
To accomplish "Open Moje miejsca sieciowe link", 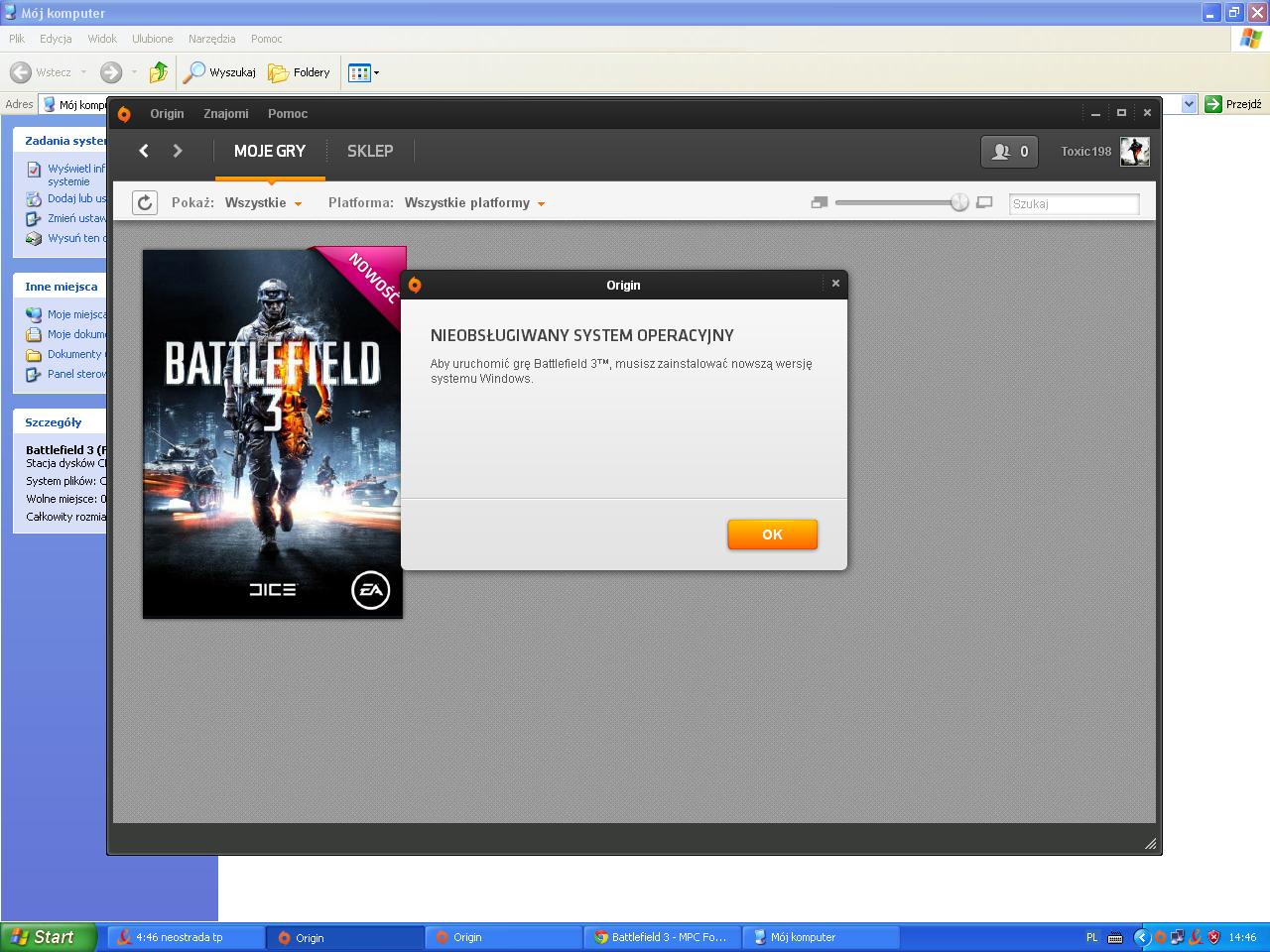I will coord(76,314).
